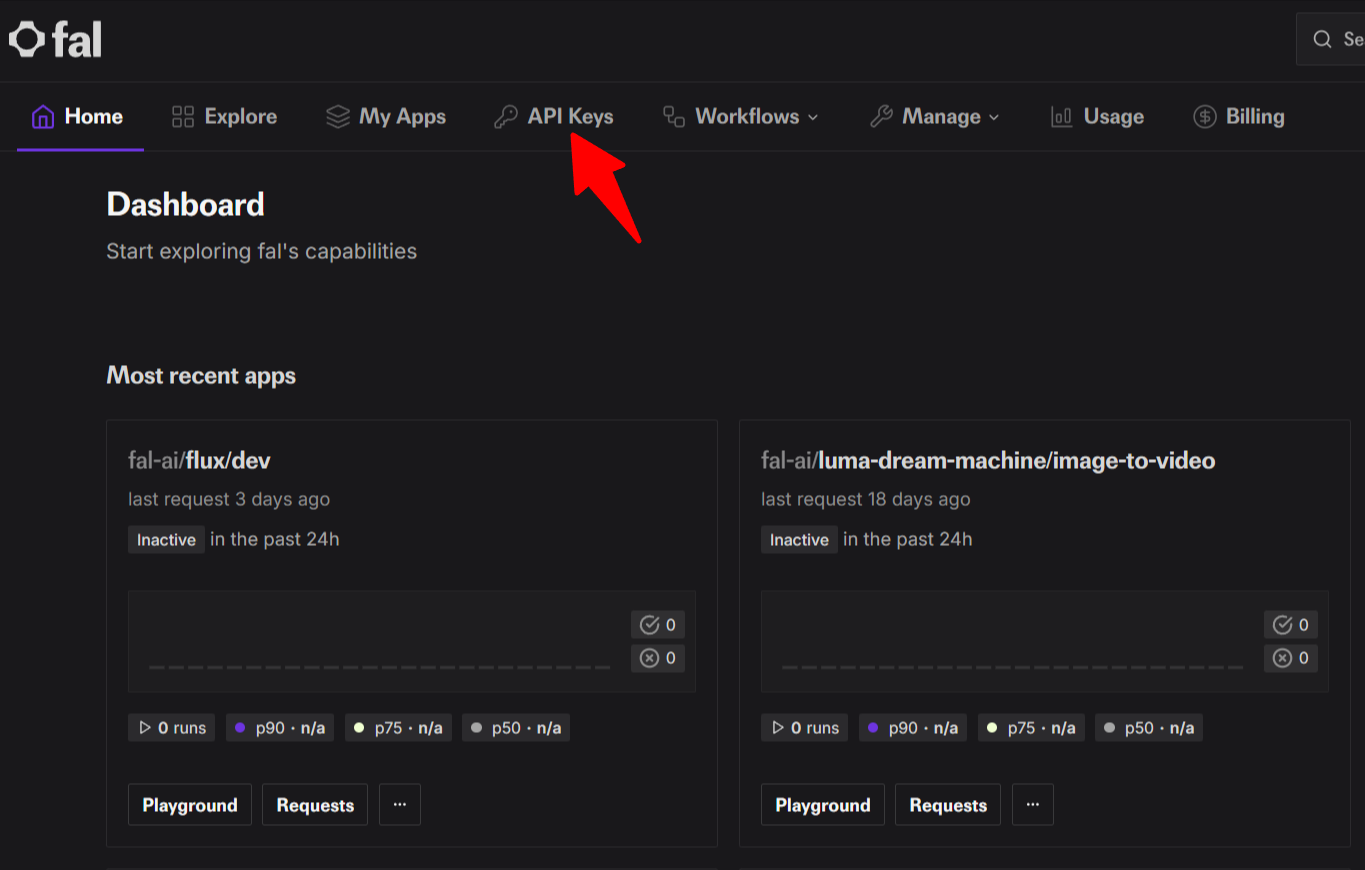Click the purple p90 dot on flux/dev
Viewport: 1365px width, 870px height.
pyautogui.click(x=240, y=728)
